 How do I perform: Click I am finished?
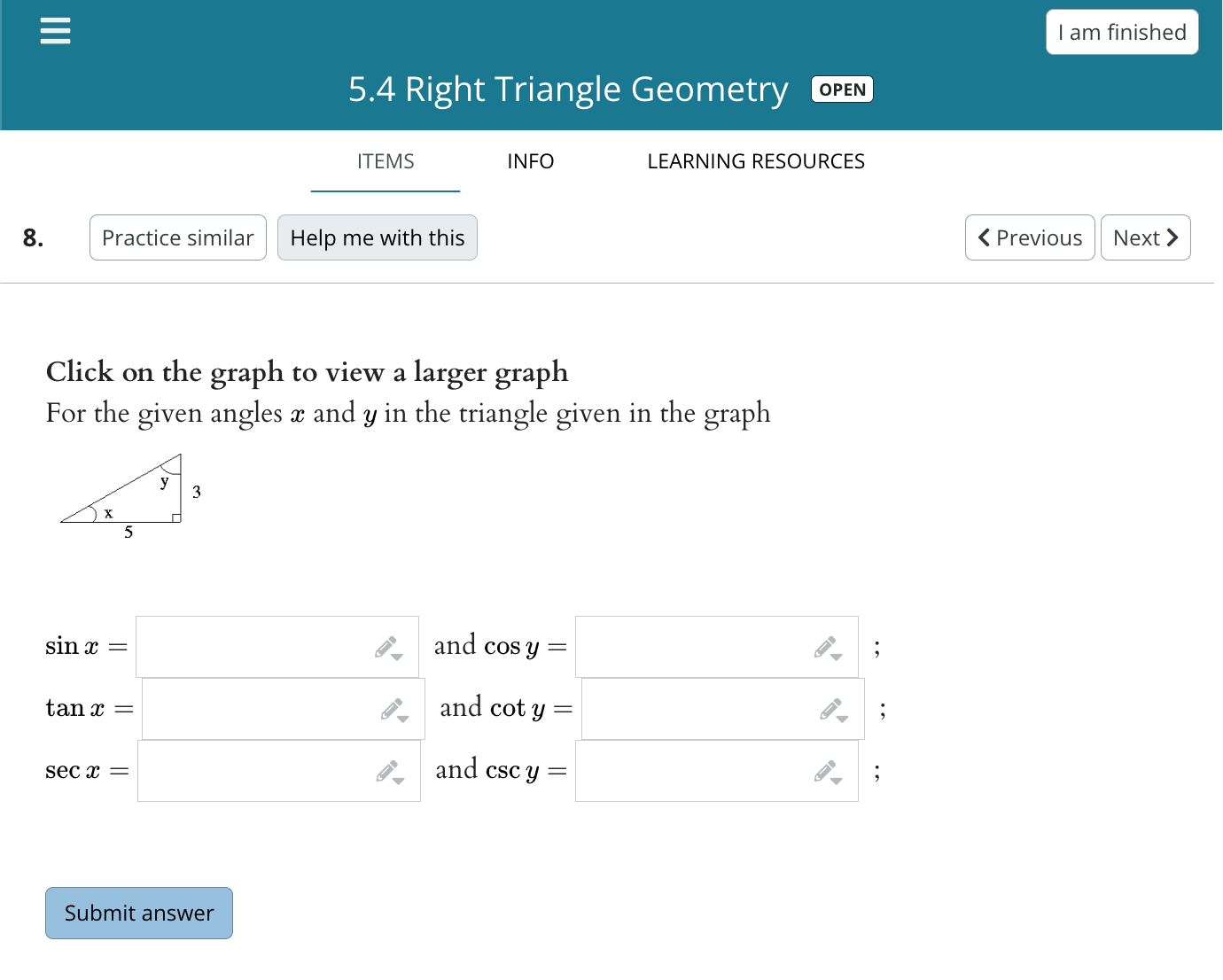pos(1122,31)
